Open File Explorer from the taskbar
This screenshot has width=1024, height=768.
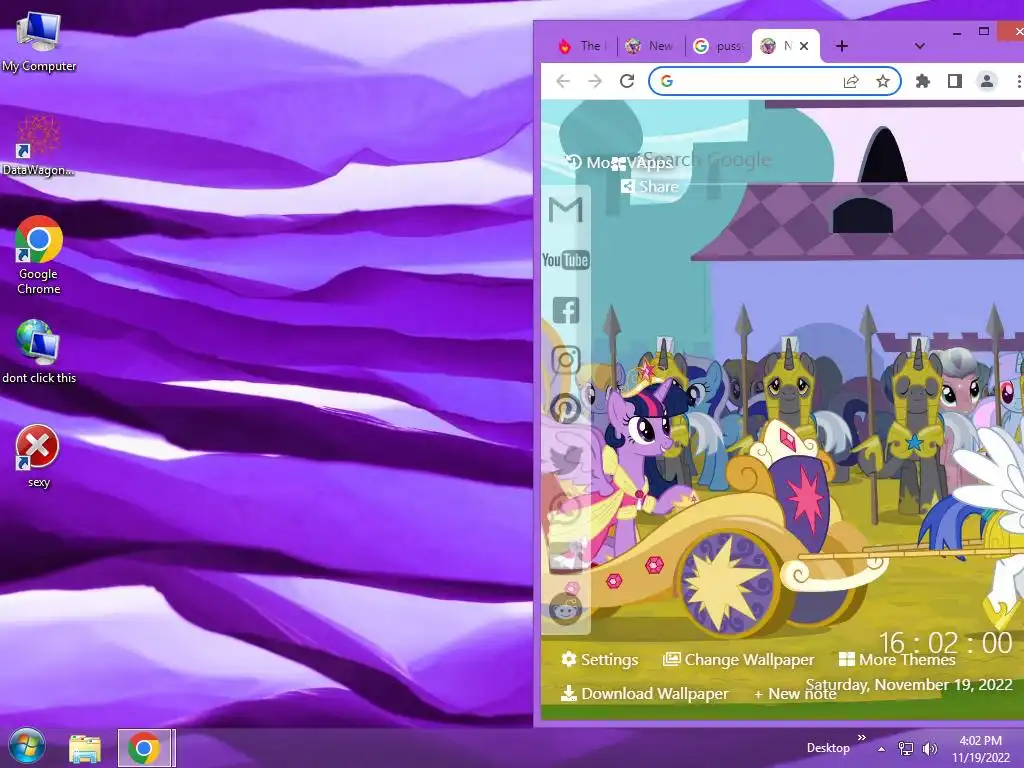[85, 748]
